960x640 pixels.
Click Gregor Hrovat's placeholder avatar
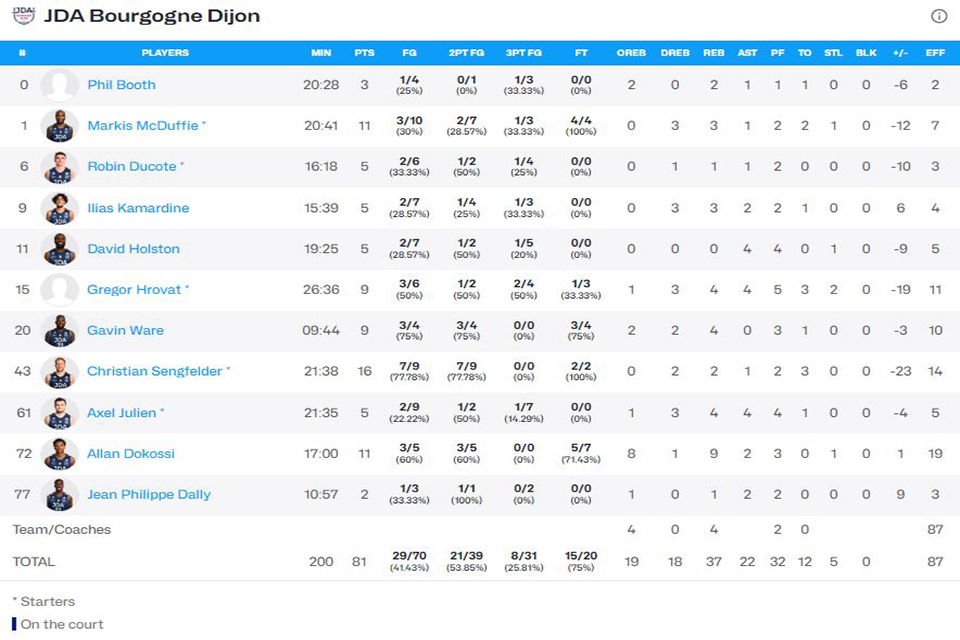point(59,289)
